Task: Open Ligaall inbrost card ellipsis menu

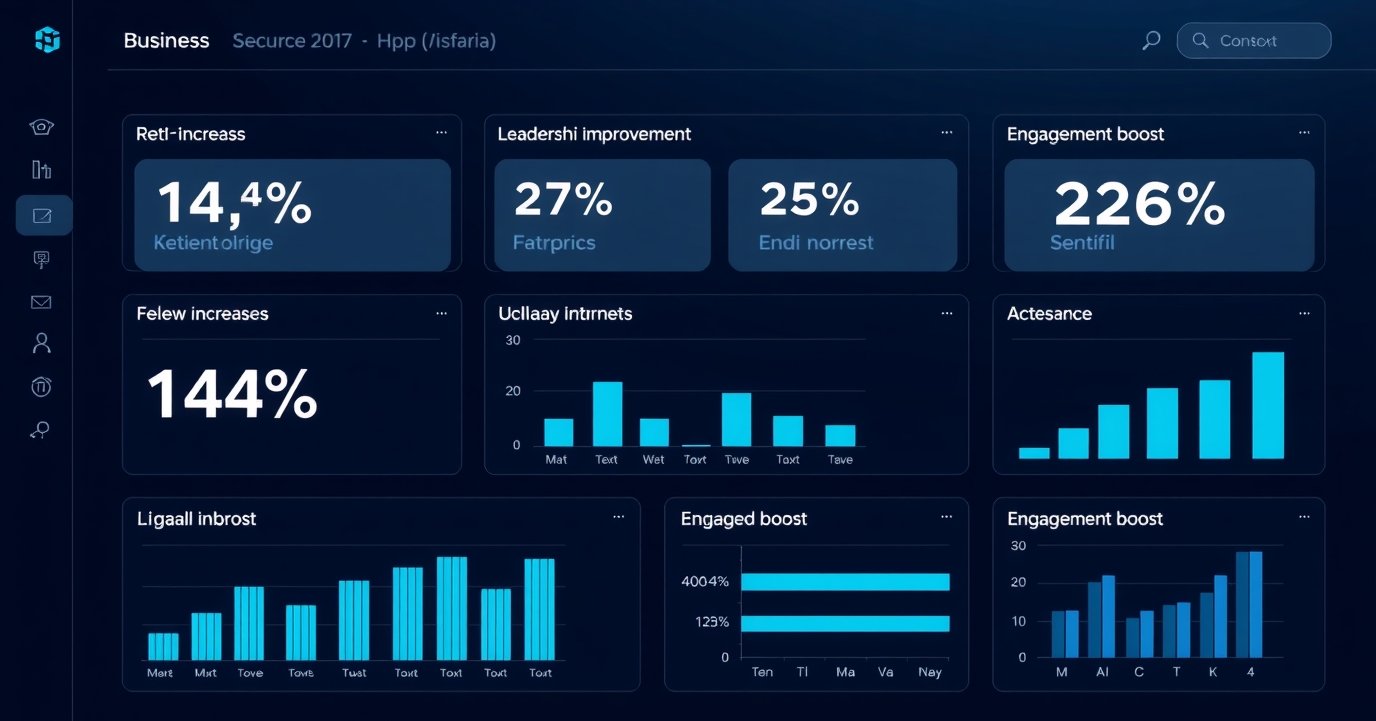Action: click(619, 518)
